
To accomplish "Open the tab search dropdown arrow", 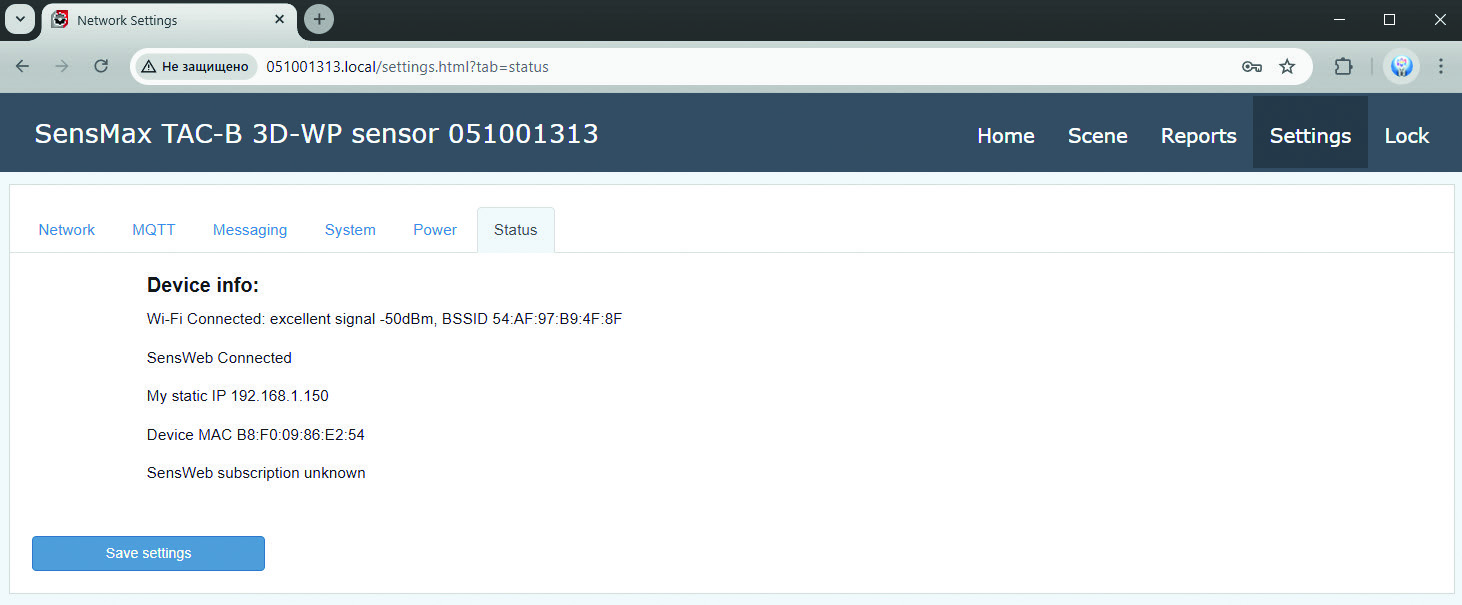I will click(x=19, y=19).
